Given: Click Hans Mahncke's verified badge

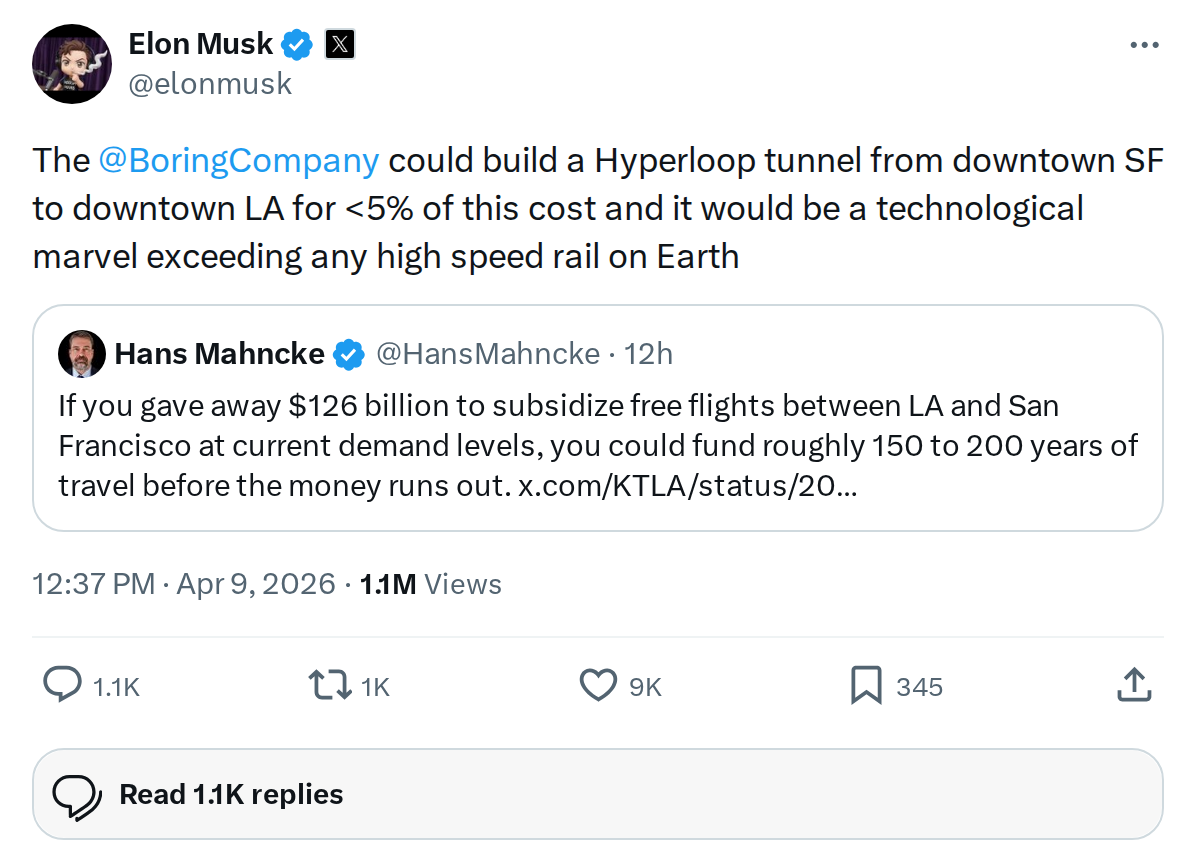Looking at the screenshot, I should click(x=348, y=353).
